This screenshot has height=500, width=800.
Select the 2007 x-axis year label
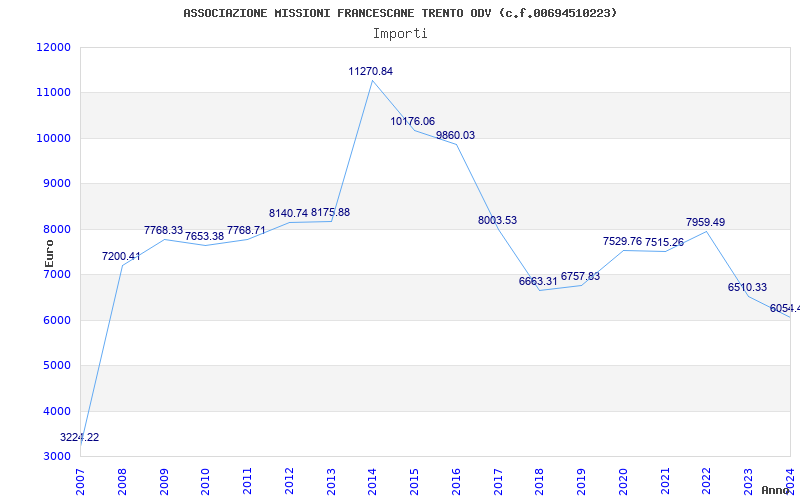(80, 481)
